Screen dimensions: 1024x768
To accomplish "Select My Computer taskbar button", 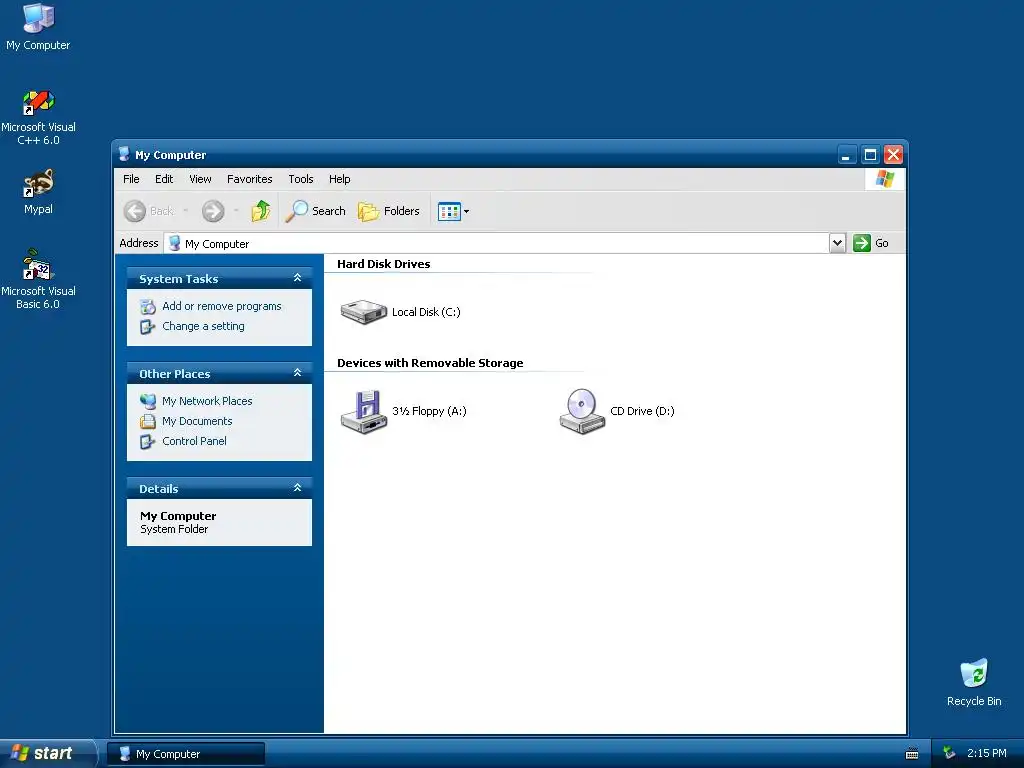I will tap(186, 754).
